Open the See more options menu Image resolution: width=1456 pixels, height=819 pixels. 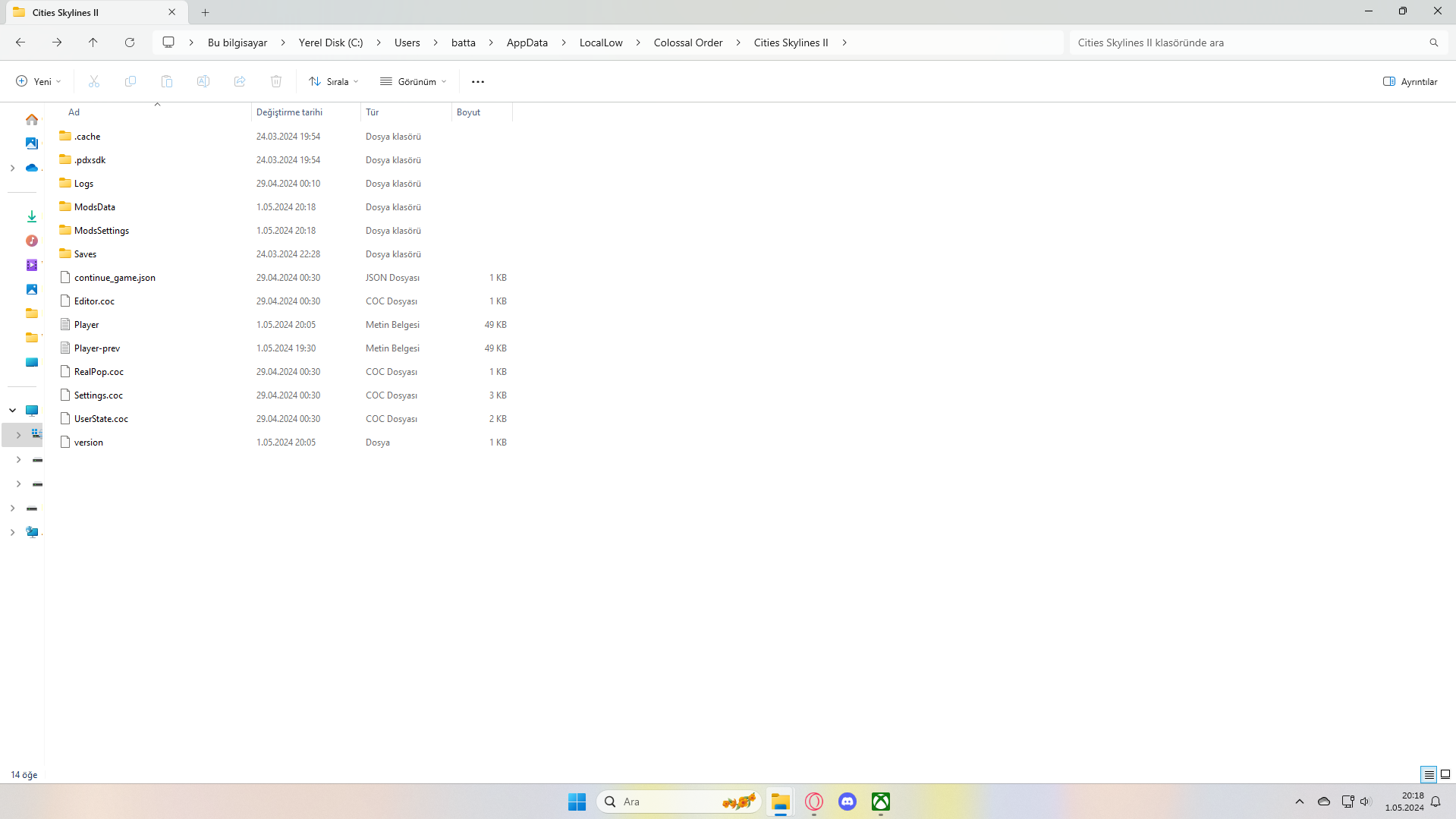[478, 81]
